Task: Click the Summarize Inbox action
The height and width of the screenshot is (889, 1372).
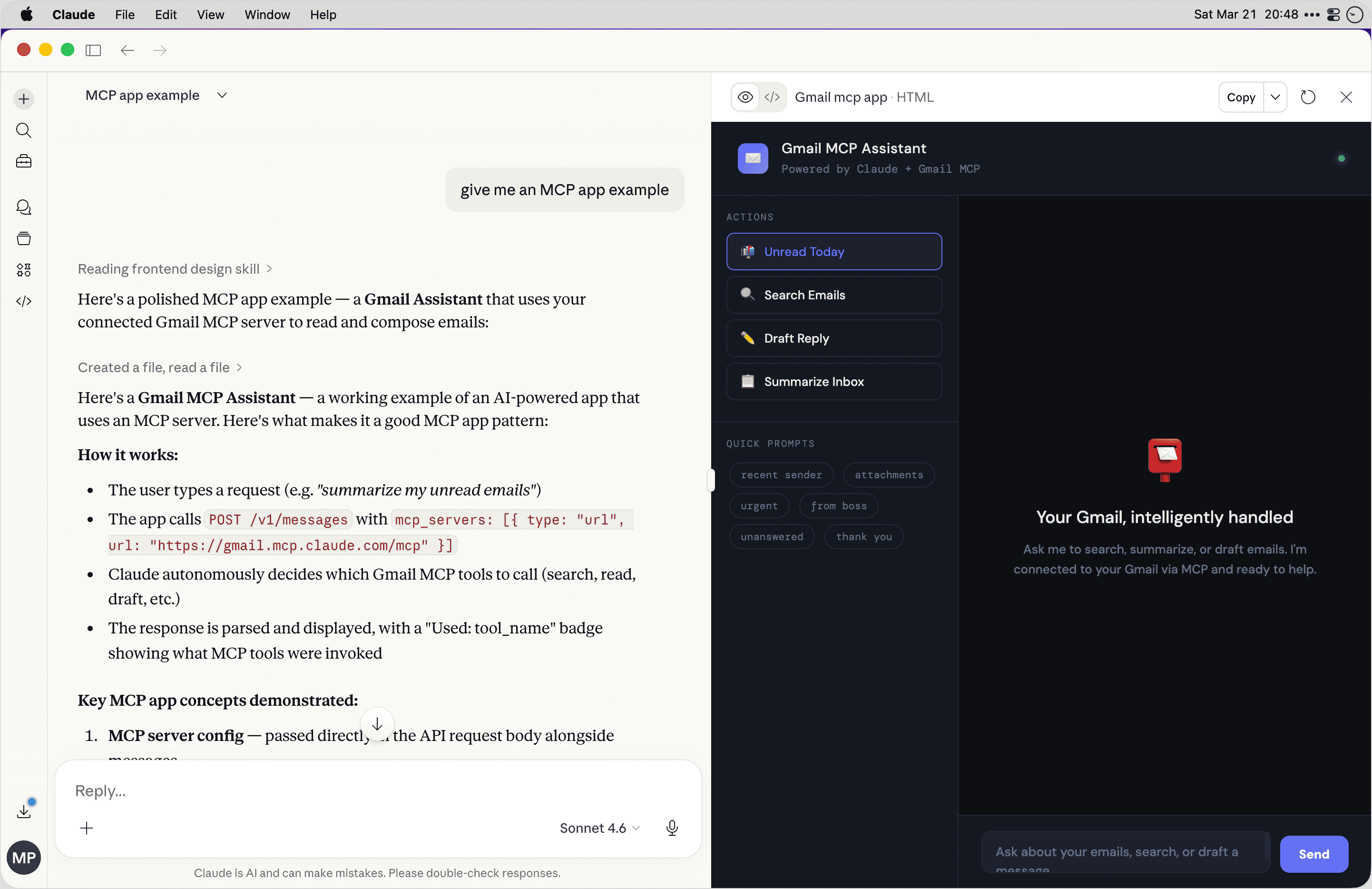Action: (x=833, y=381)
